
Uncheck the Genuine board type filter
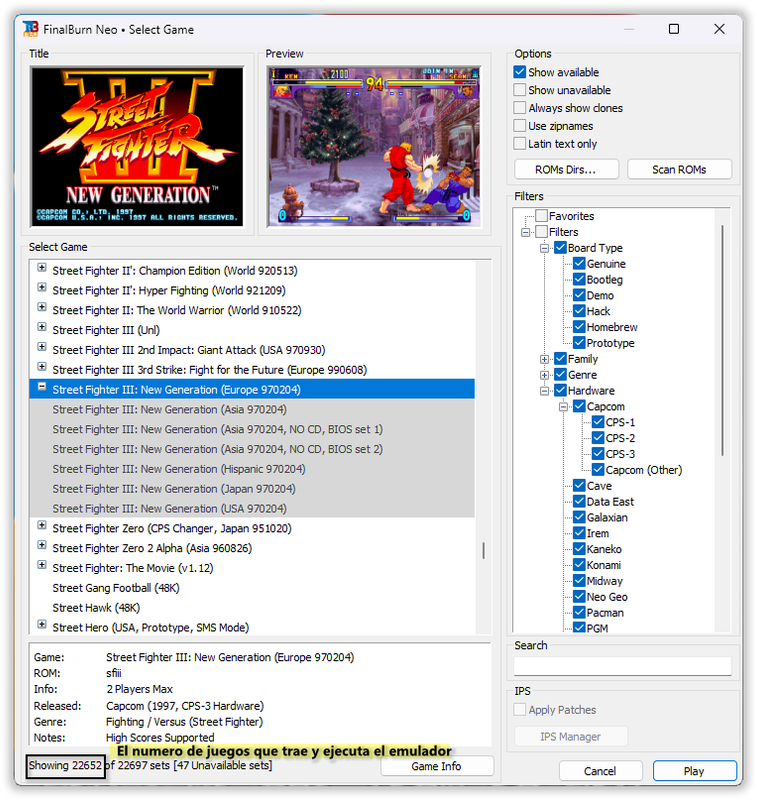click(x=579, y=263)
